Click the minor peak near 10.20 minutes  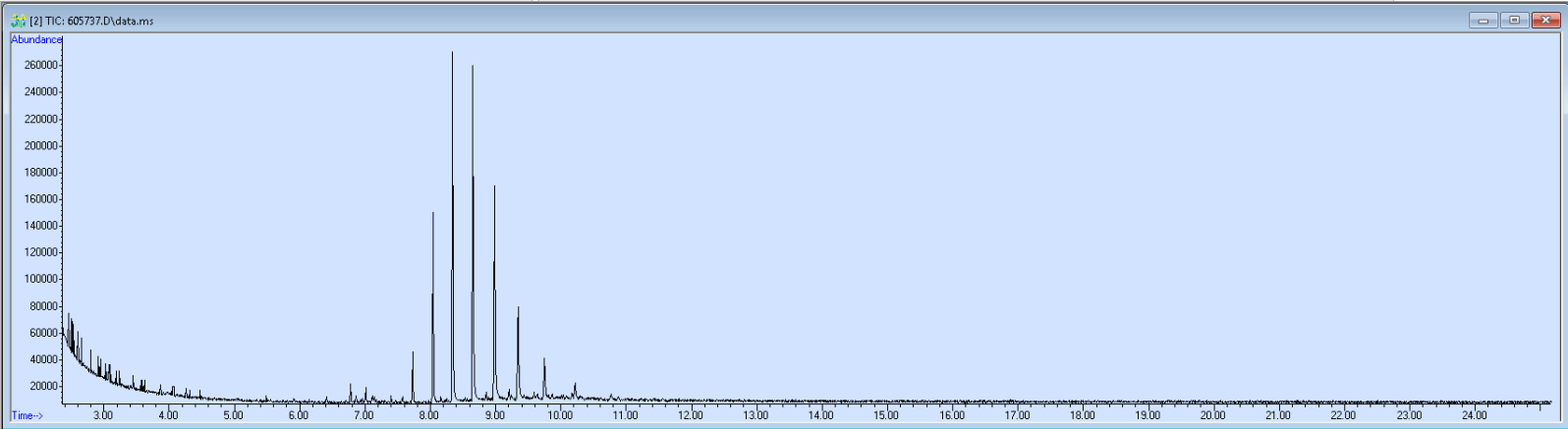(575, 391)
